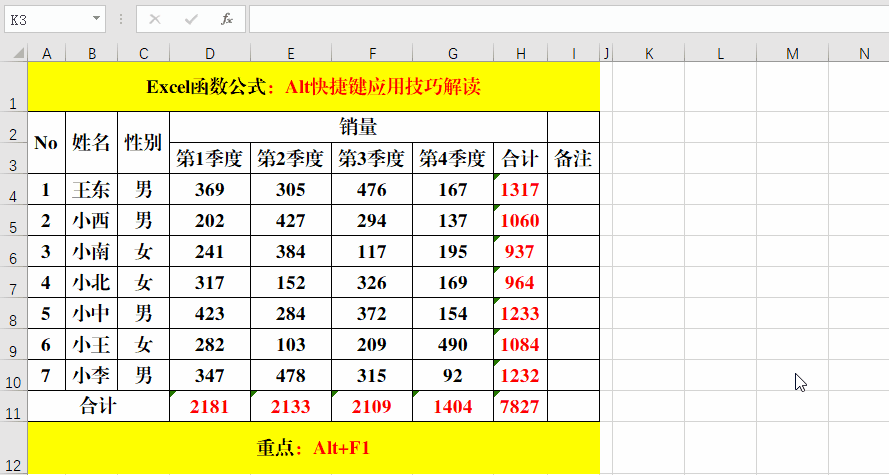889x475 pixels.
Task: Select row 1 header
Action: coord(14,86)
